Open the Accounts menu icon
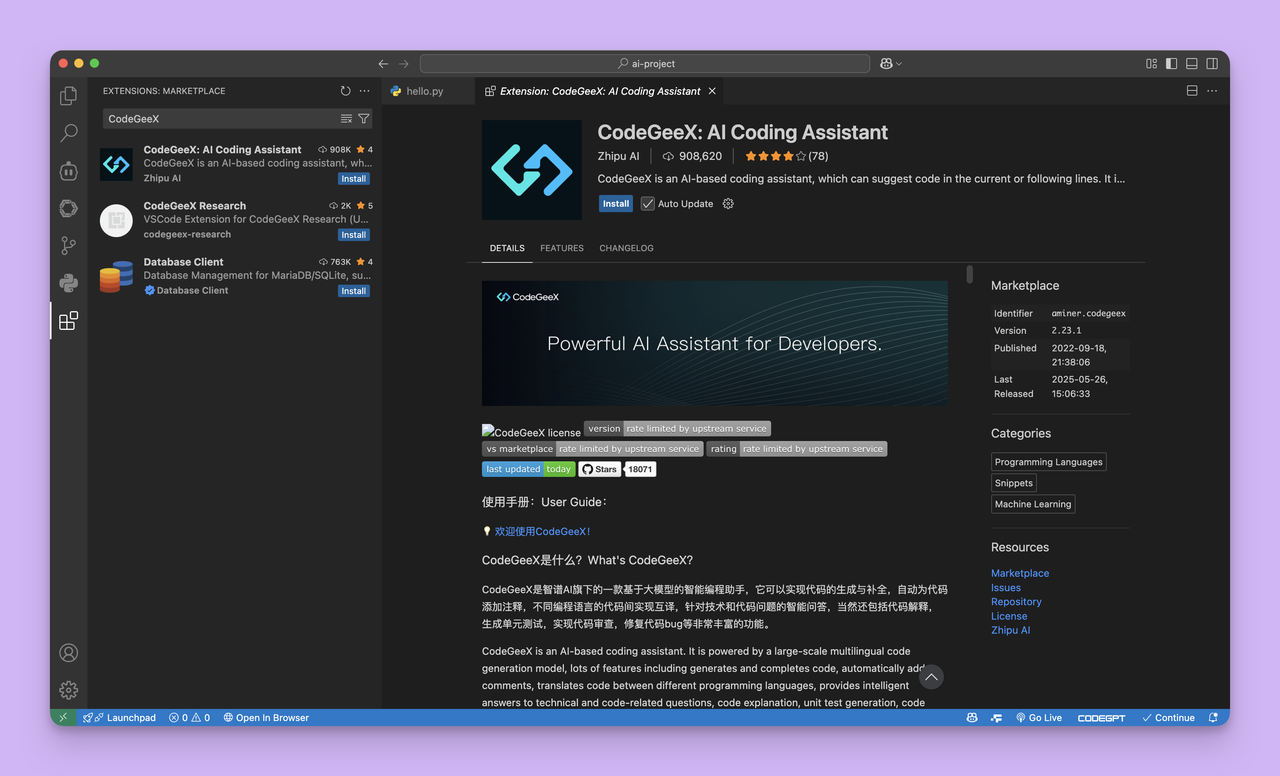 pos(68,653)
